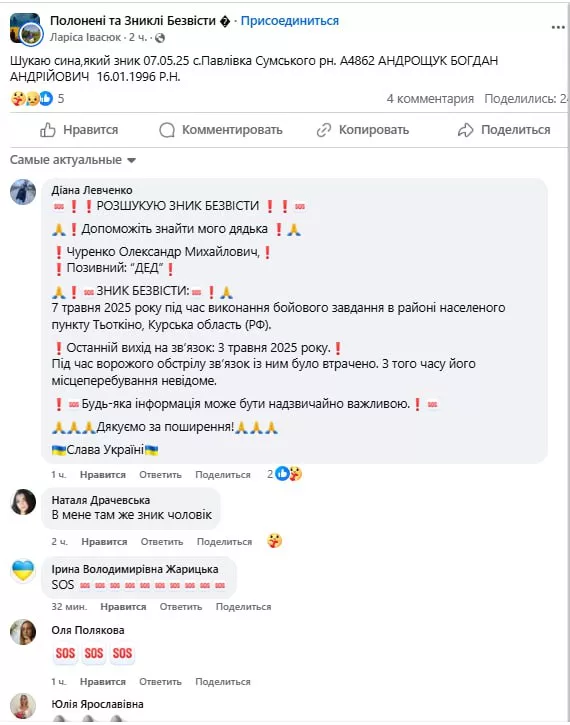The image size is (570, 725).
Task: Expand the Самые актуальные comment sort dropdown
Action: [x=73, y=160]
